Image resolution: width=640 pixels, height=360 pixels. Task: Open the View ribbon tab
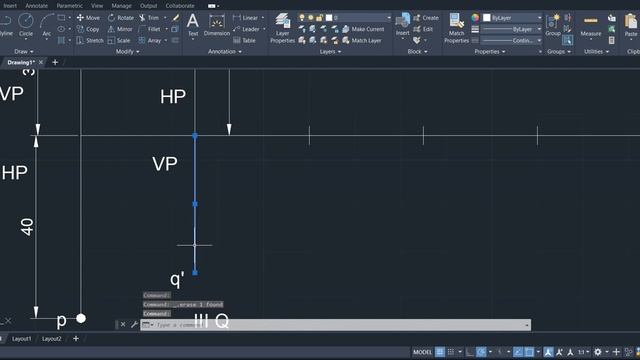pyautogui.click(x=97, y=6)
